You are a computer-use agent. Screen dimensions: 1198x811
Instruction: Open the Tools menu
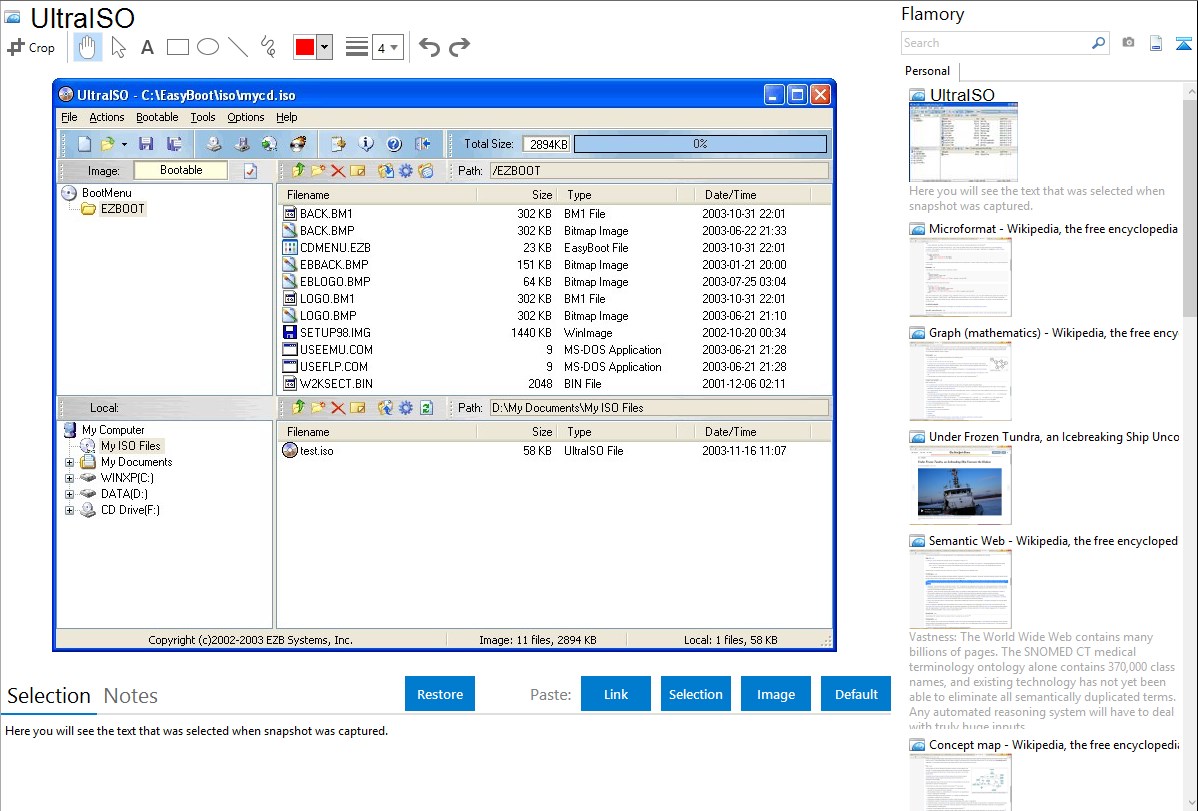click(202, 117)
